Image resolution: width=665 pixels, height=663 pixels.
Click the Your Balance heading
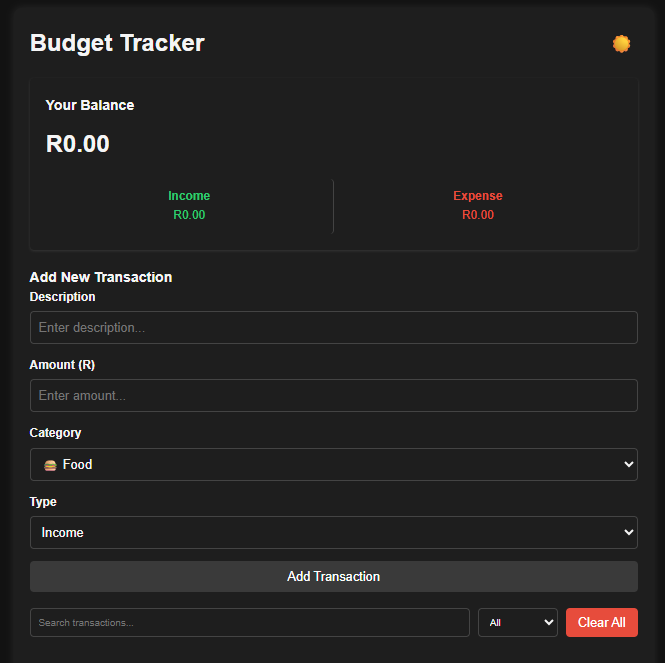90,105
